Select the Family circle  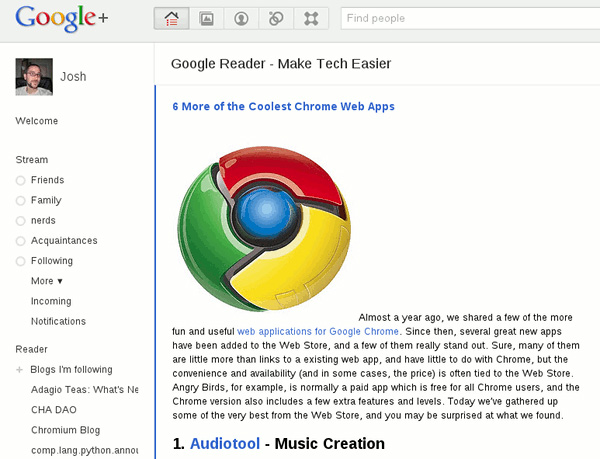(46, 200)
